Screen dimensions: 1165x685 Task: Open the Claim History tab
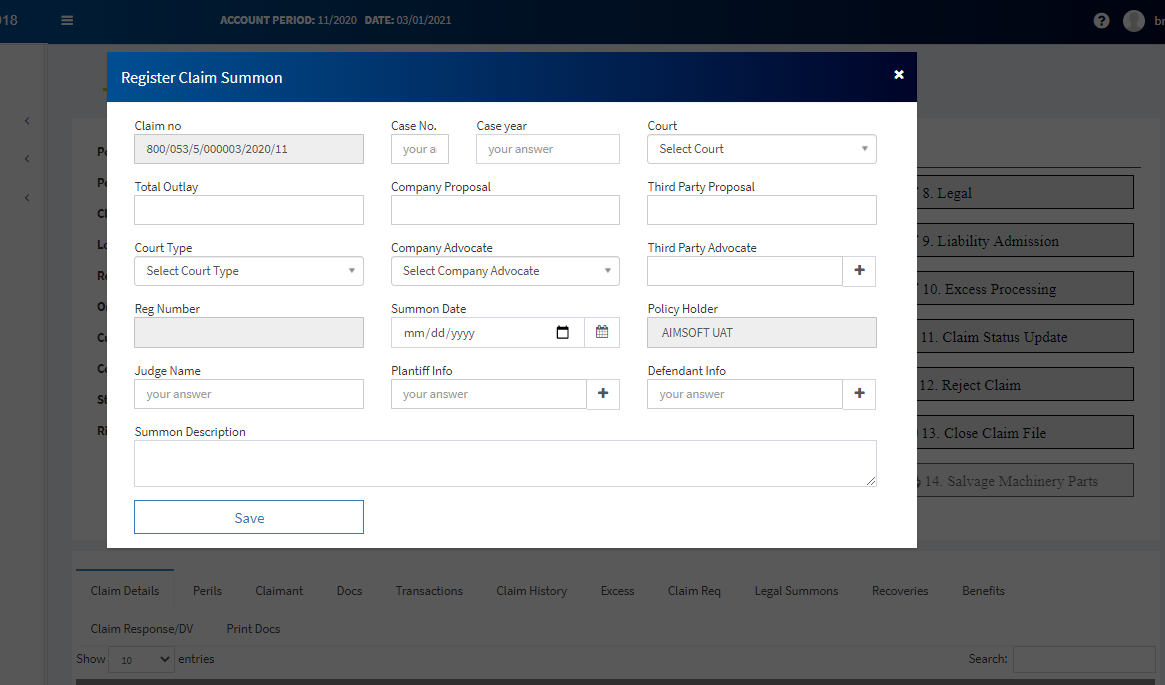coord(531,591)
